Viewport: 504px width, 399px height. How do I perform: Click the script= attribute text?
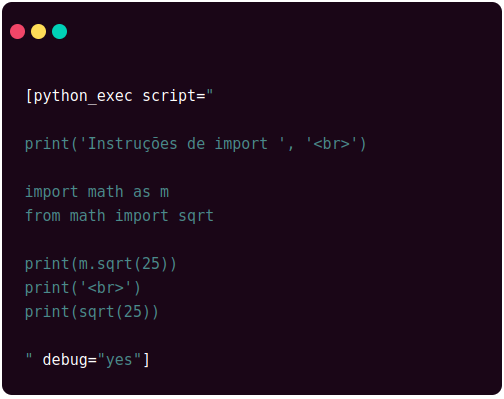(x=174, y=96)
